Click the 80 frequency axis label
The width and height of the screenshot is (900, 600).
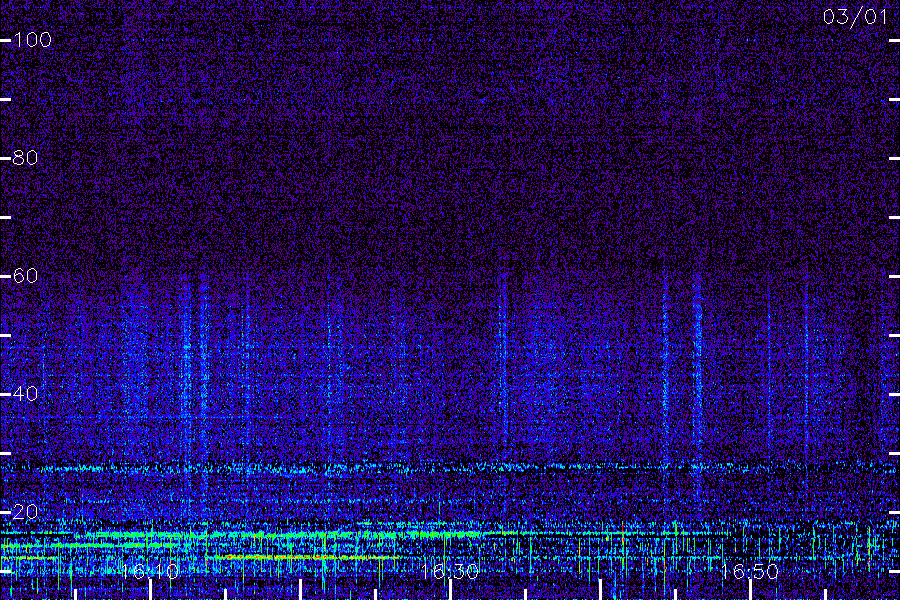(x=25, y=158)
